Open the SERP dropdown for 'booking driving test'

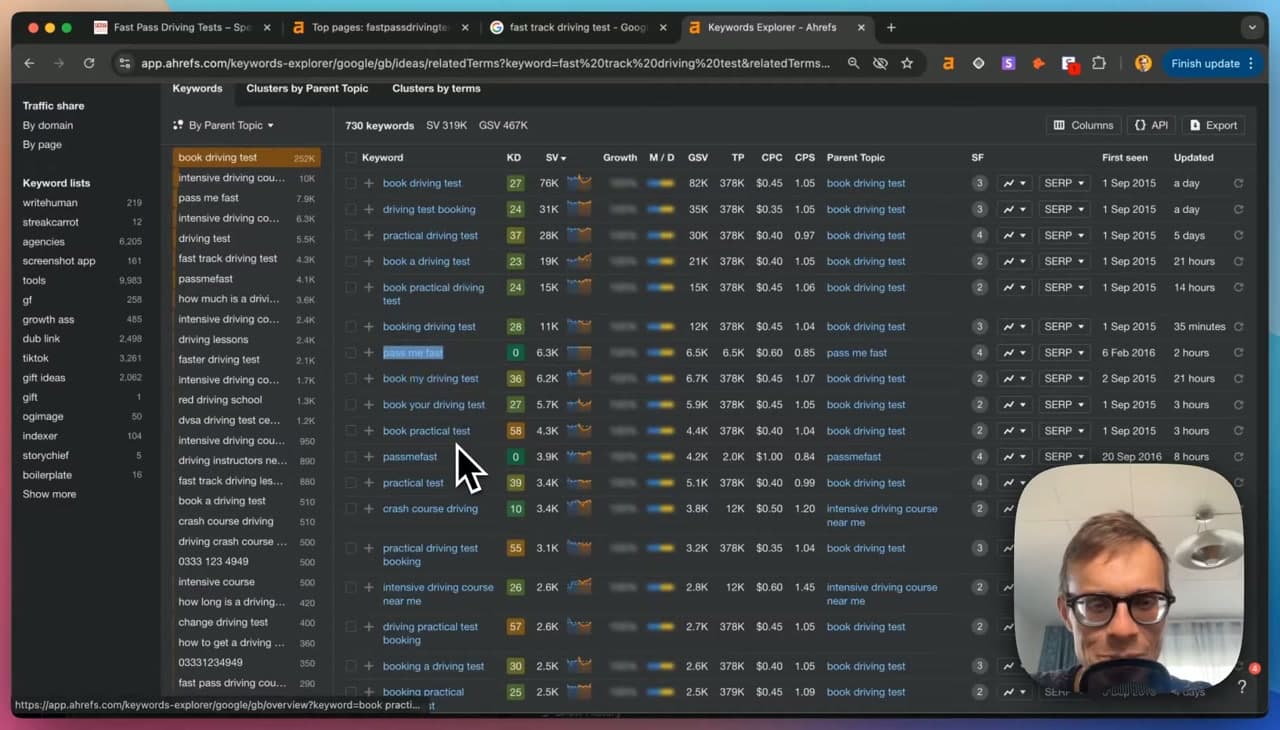[x=1063, y=326]
